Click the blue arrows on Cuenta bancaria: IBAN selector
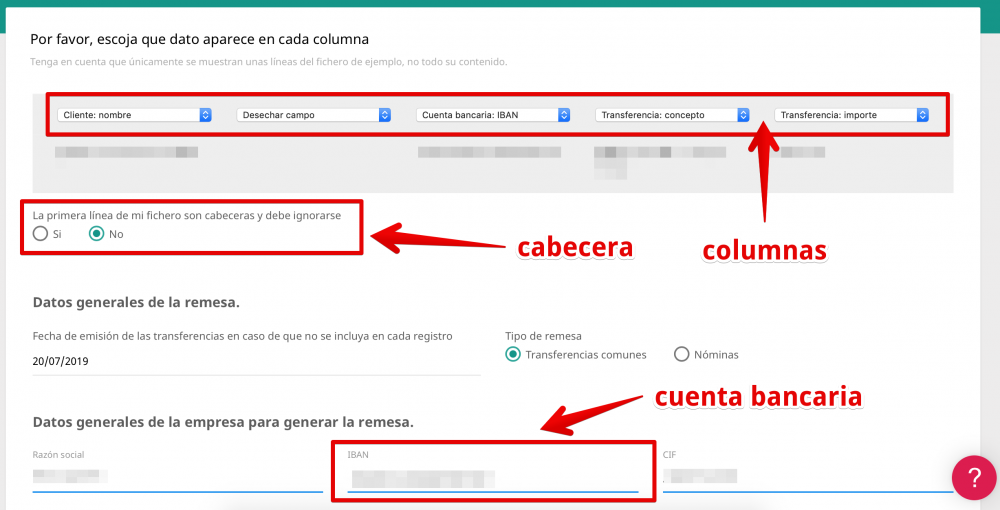1000x510 pixels. [564, 115]
